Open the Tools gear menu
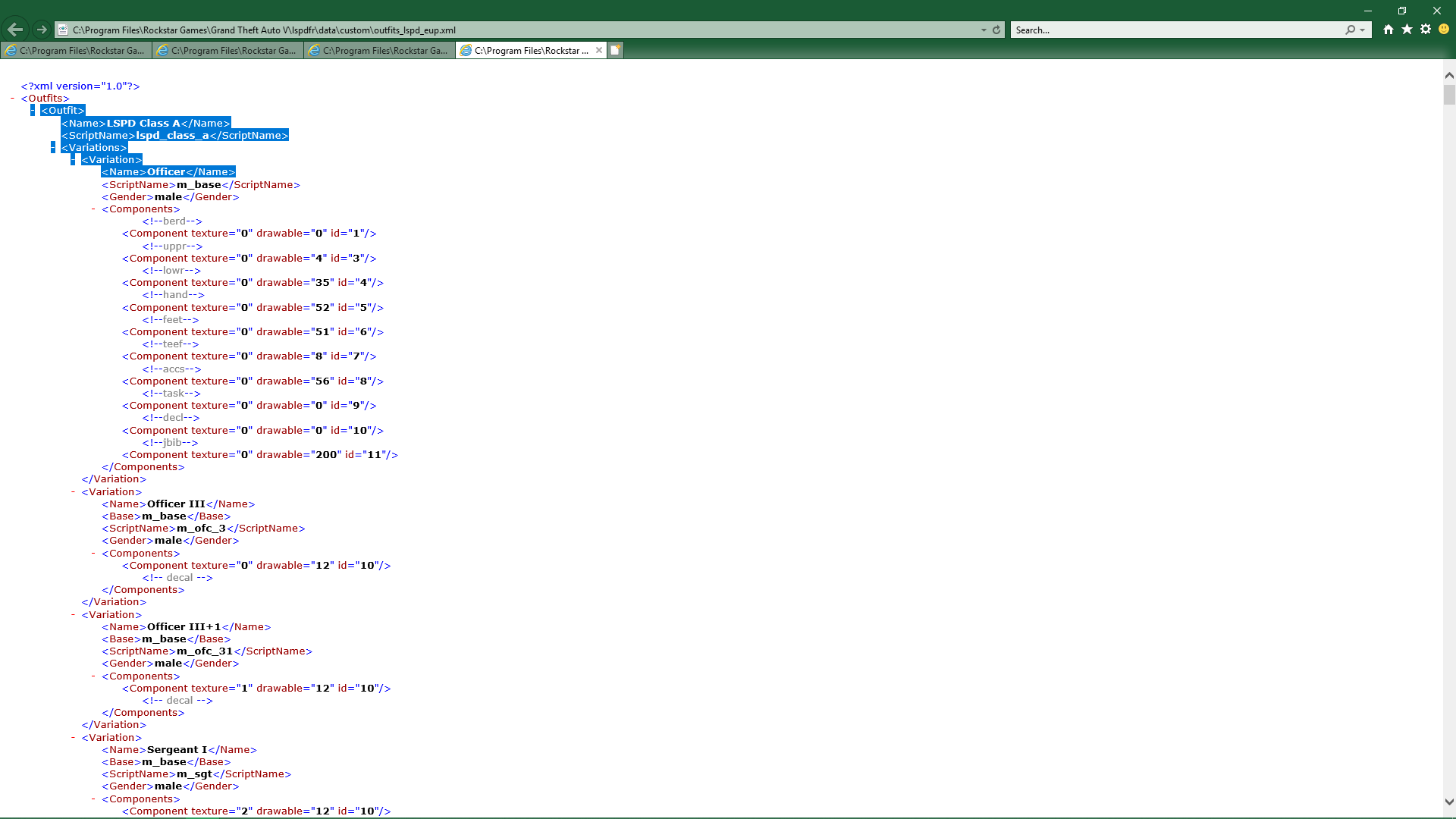1456x819 pixels. pos(1426,30)
